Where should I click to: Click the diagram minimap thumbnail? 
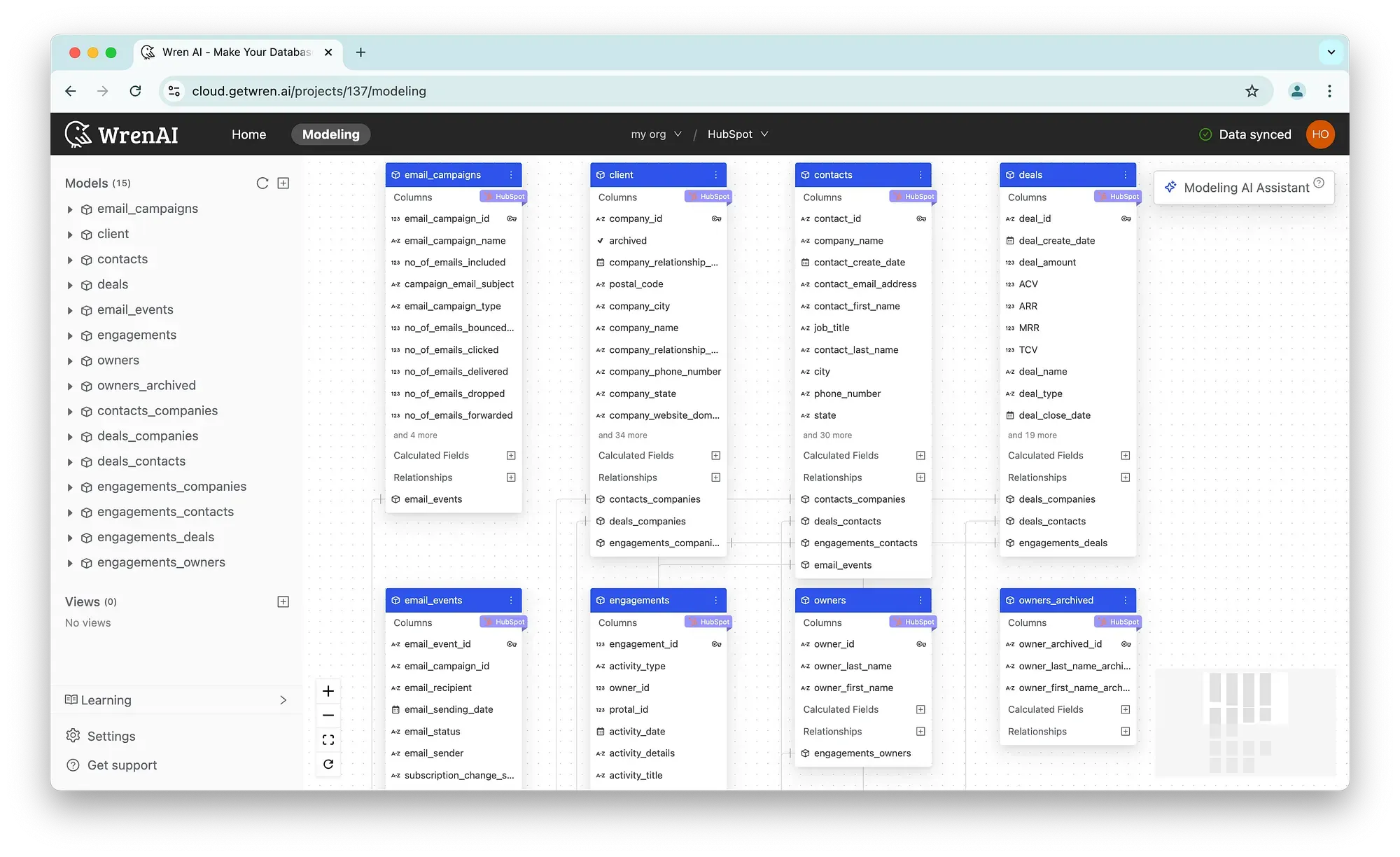[1245, 722]
